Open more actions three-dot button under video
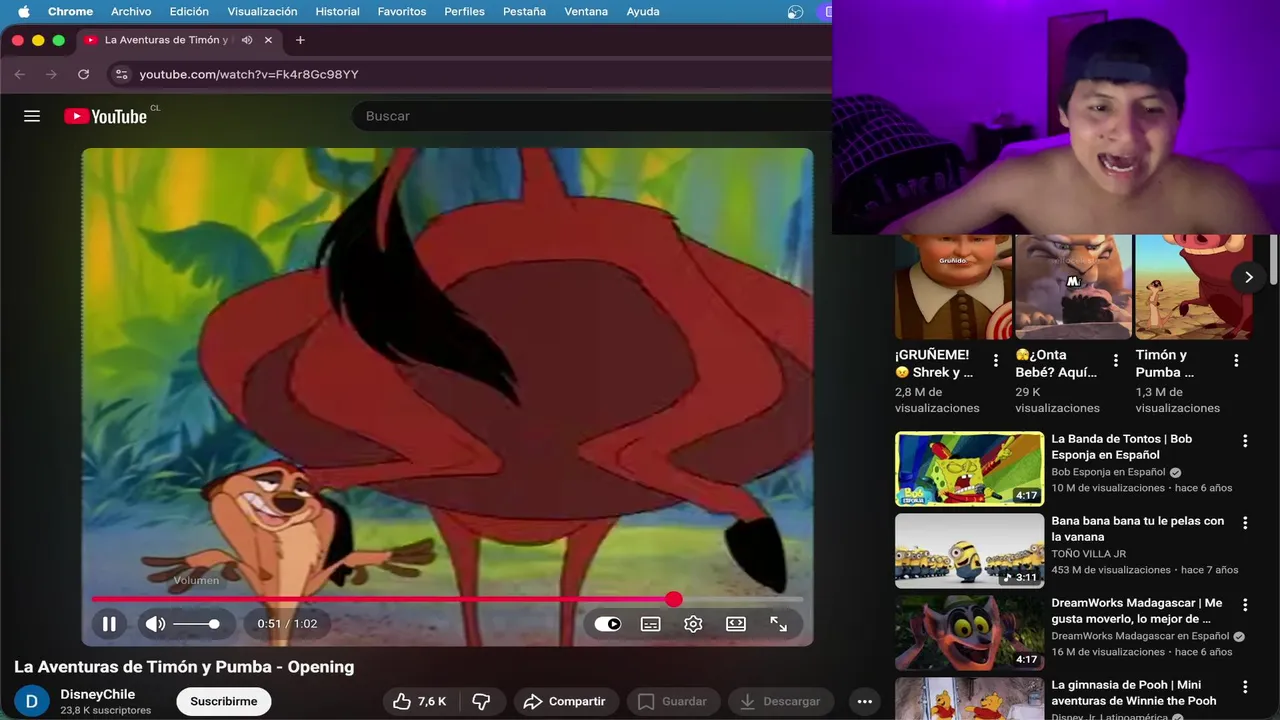The height and width of the screenshot is (720, 1280). (865, 701)
